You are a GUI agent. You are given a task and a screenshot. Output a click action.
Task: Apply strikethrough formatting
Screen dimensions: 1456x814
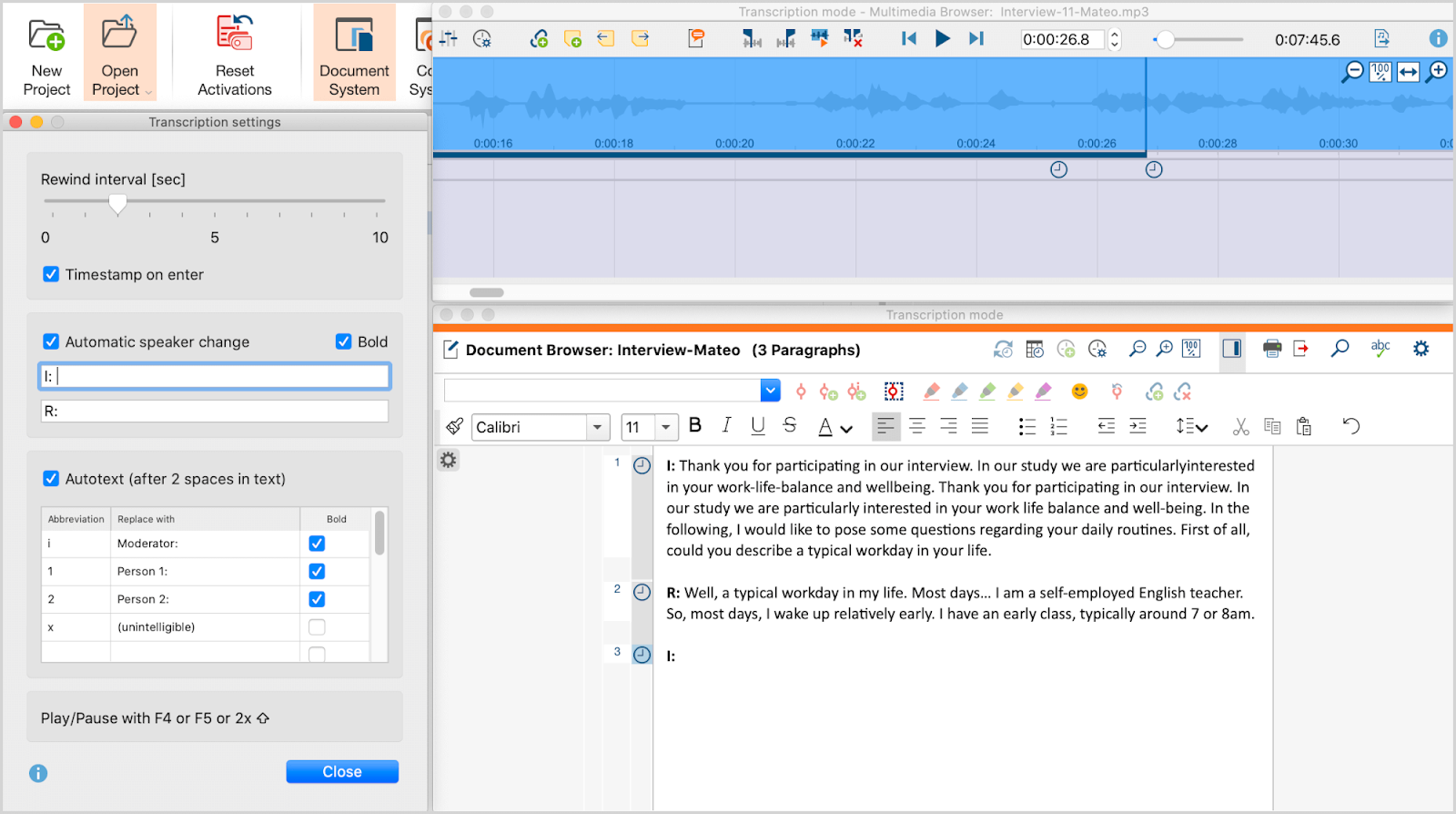pos(790,425)
